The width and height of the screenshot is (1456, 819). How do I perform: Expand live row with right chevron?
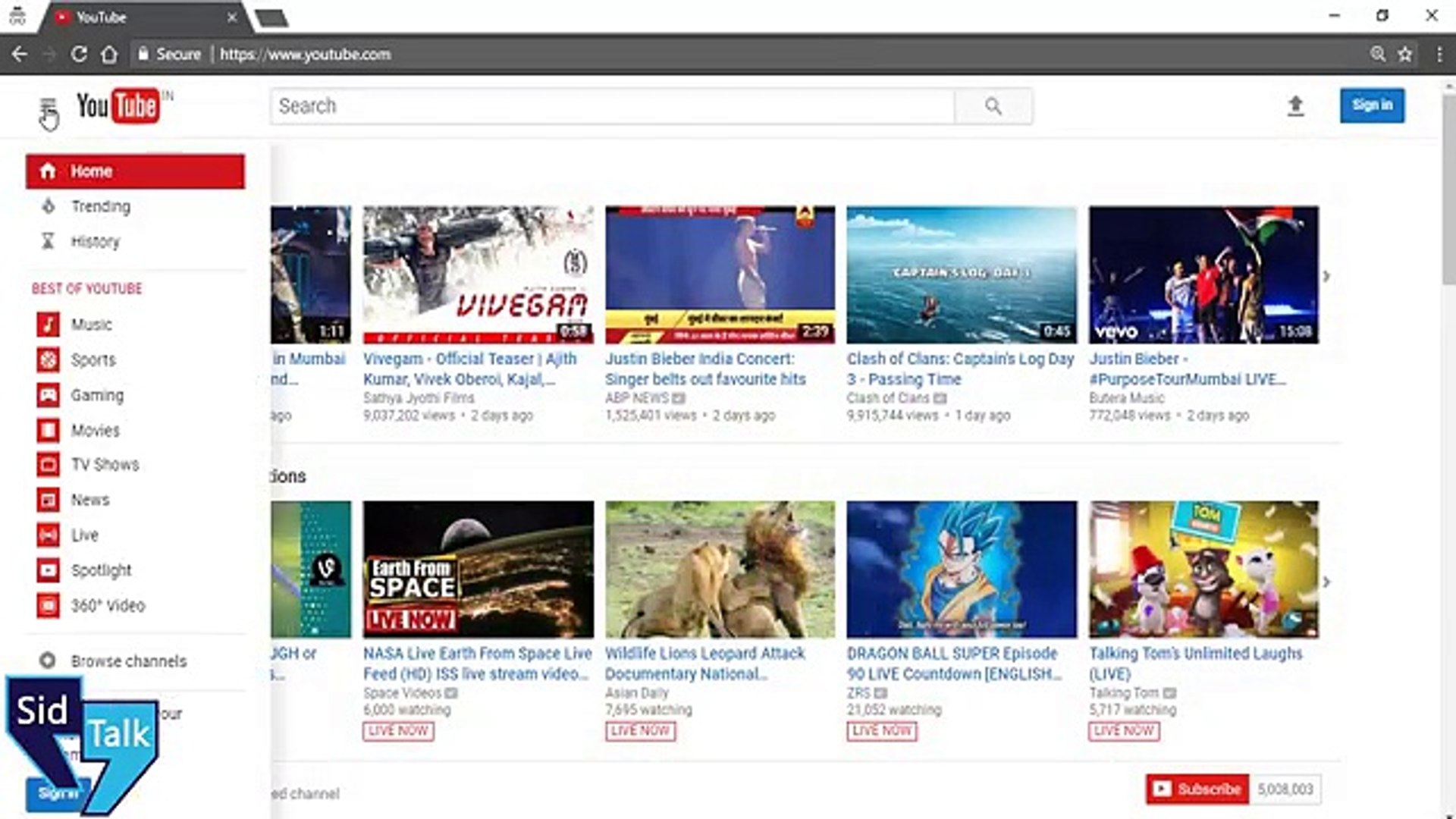[1326, 582]
